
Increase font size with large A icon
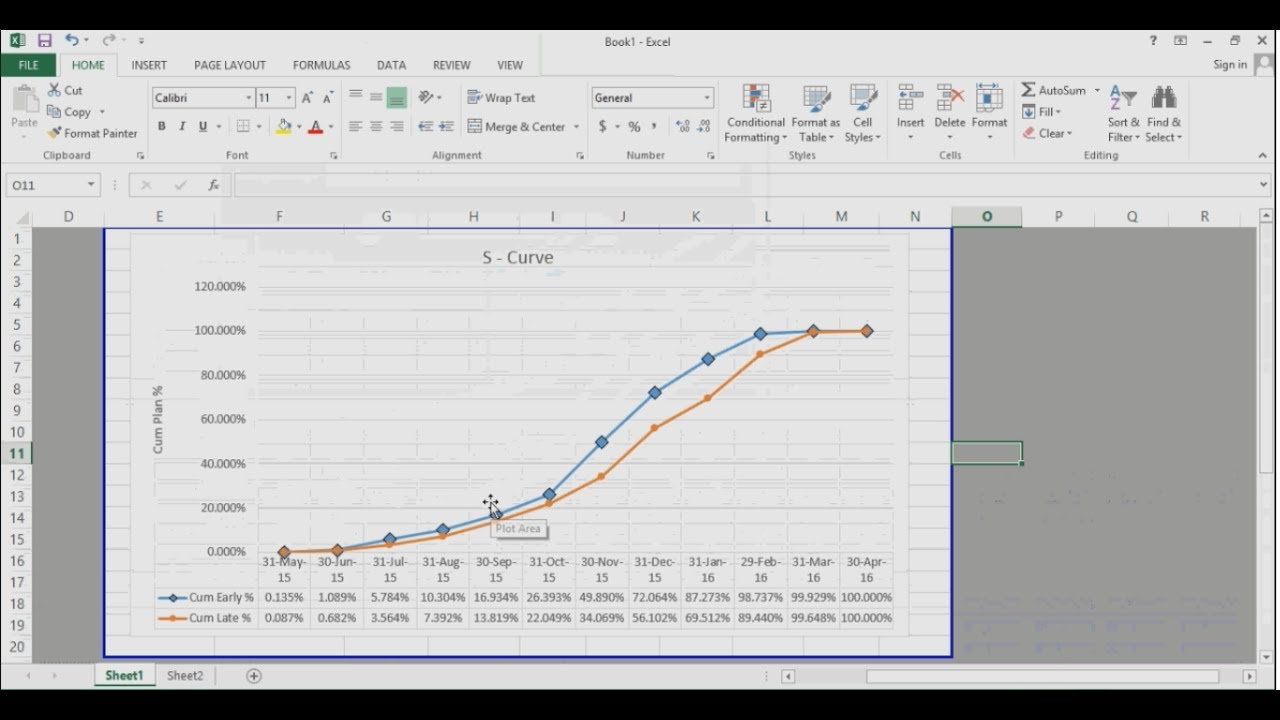point(307,98)
